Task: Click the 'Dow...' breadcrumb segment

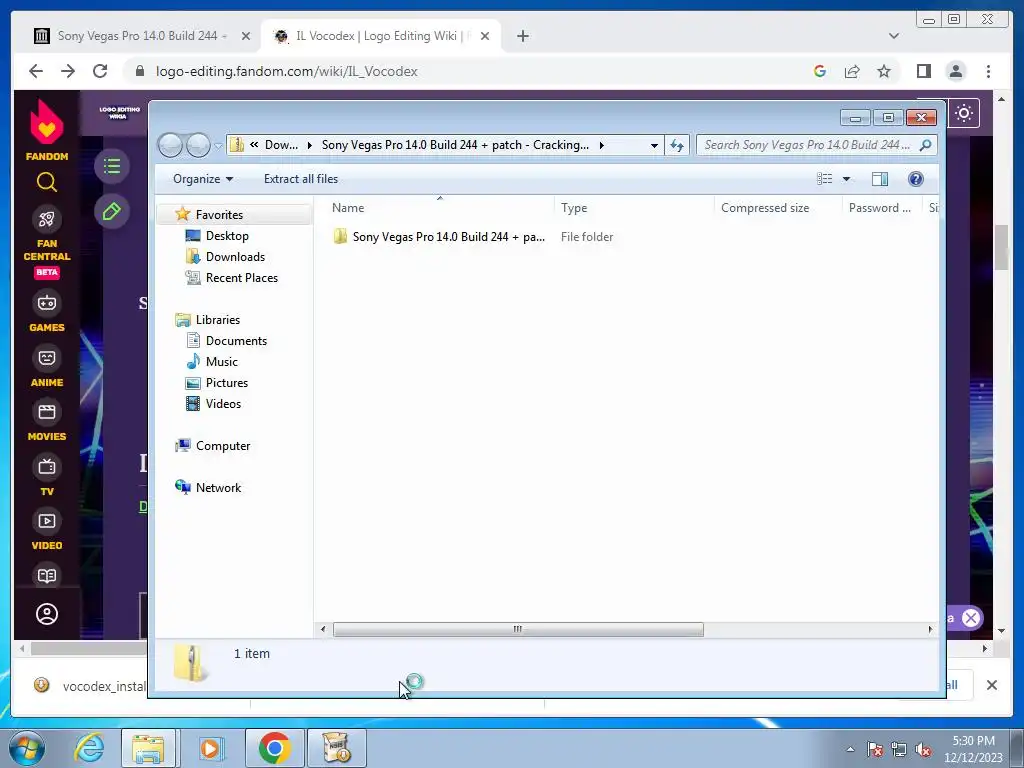Action: click(x=281, y=145)
